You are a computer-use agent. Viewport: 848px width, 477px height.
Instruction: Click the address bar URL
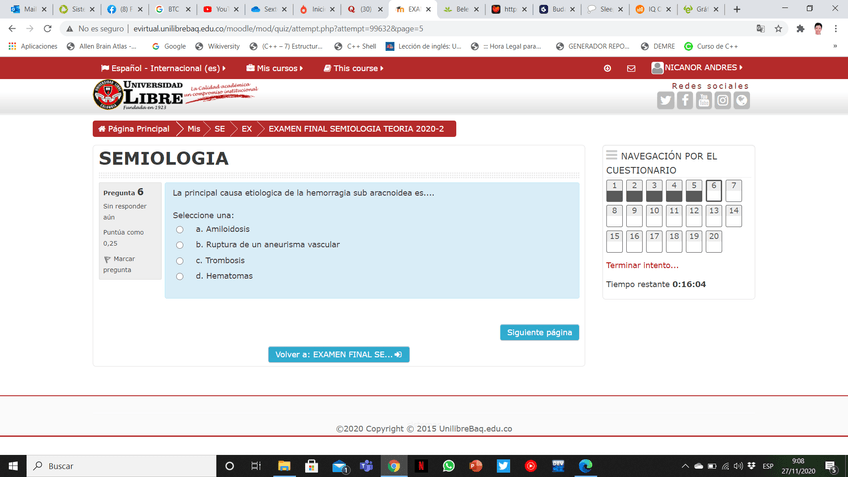click(x=278, y=29)
